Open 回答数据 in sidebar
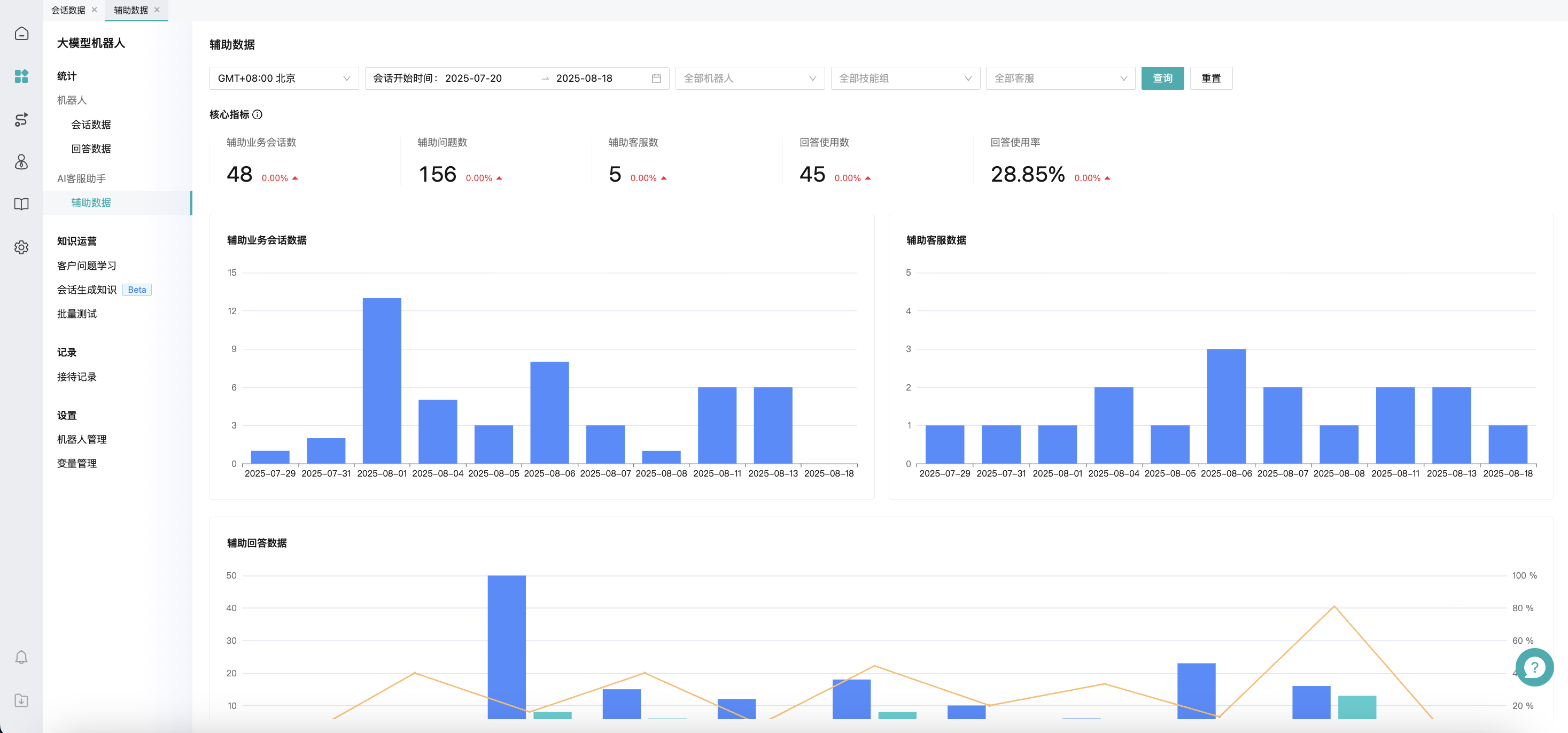 (x=91, y=149)
